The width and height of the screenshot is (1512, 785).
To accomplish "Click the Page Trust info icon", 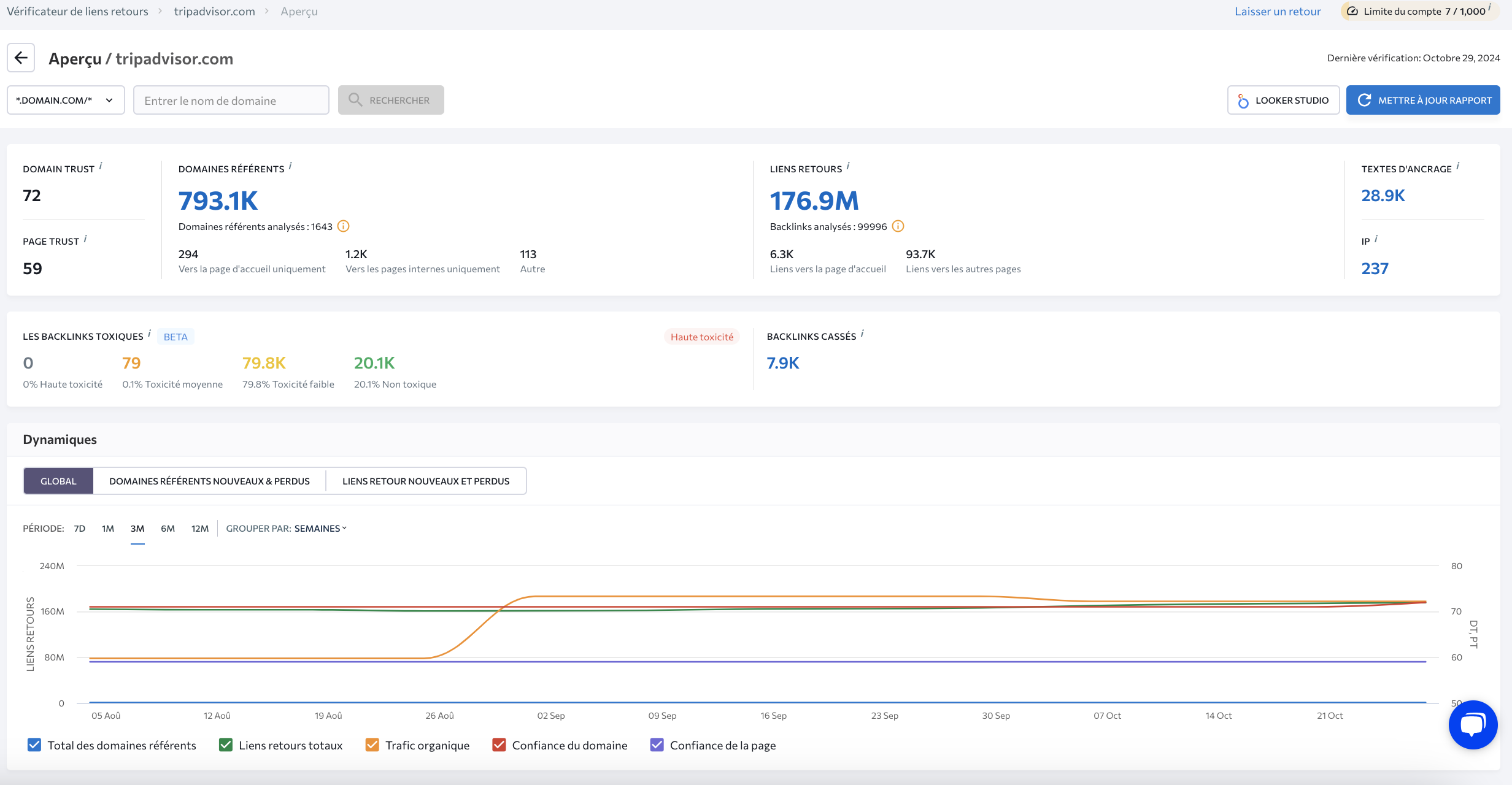I will (x=85, y=239).
